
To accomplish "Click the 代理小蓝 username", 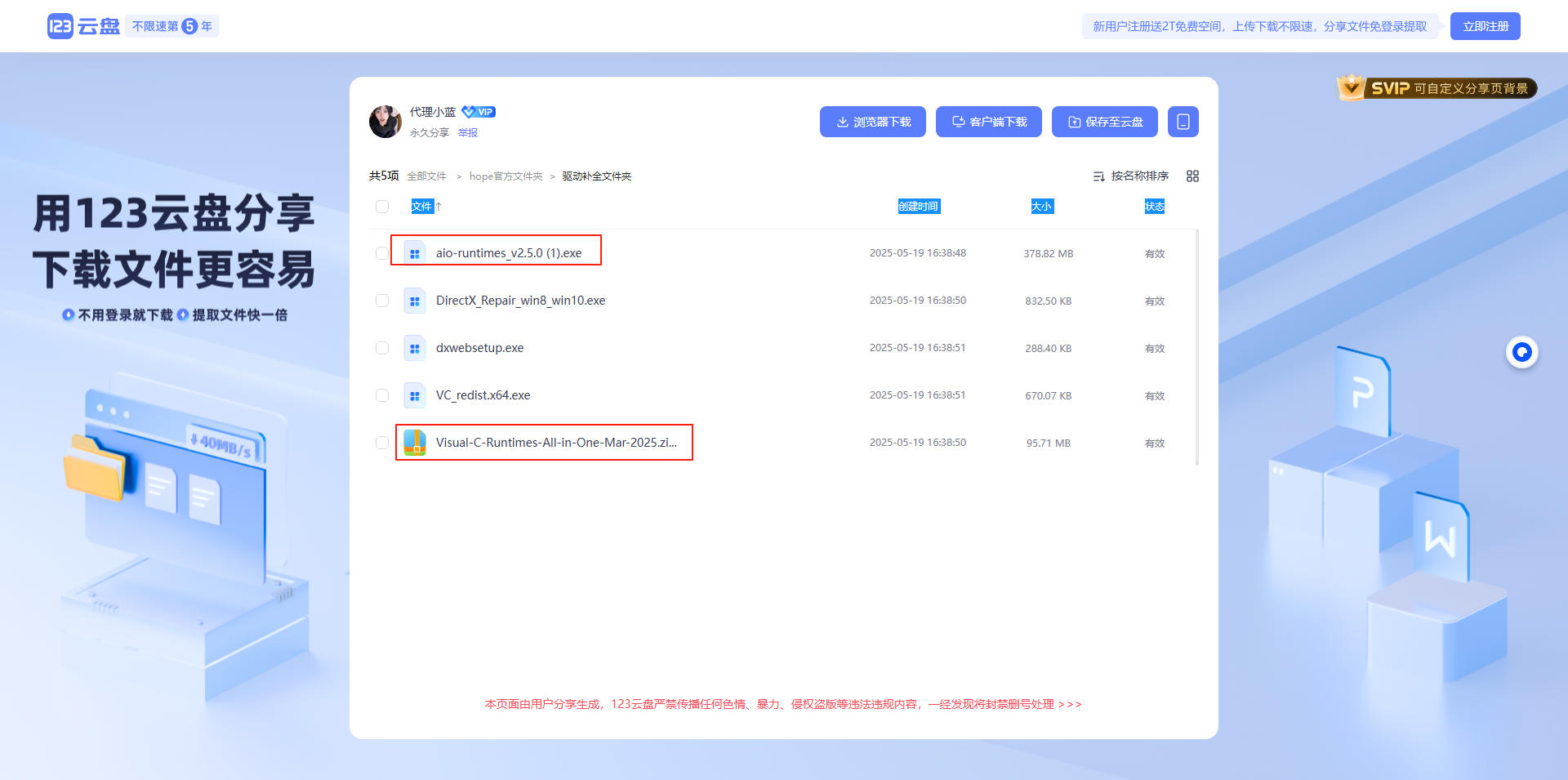I will [x=433, y=112].
